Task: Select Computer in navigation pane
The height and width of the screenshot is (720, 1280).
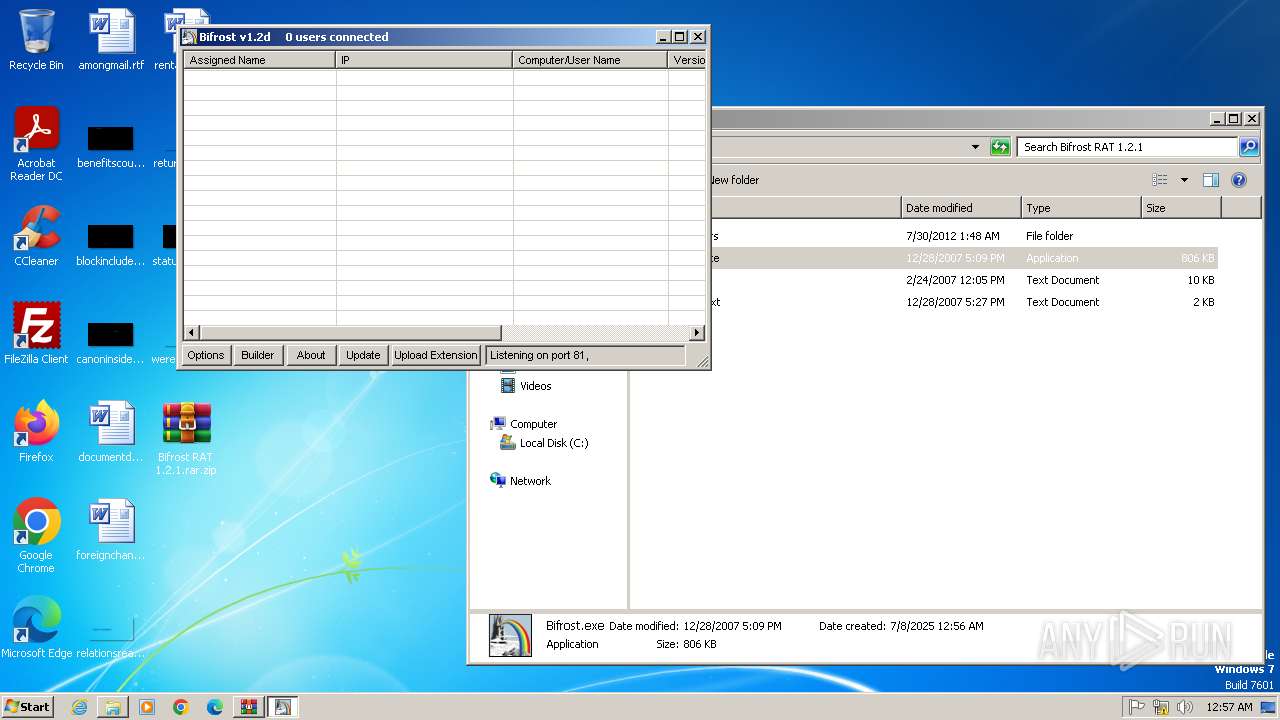Action: 524,424
